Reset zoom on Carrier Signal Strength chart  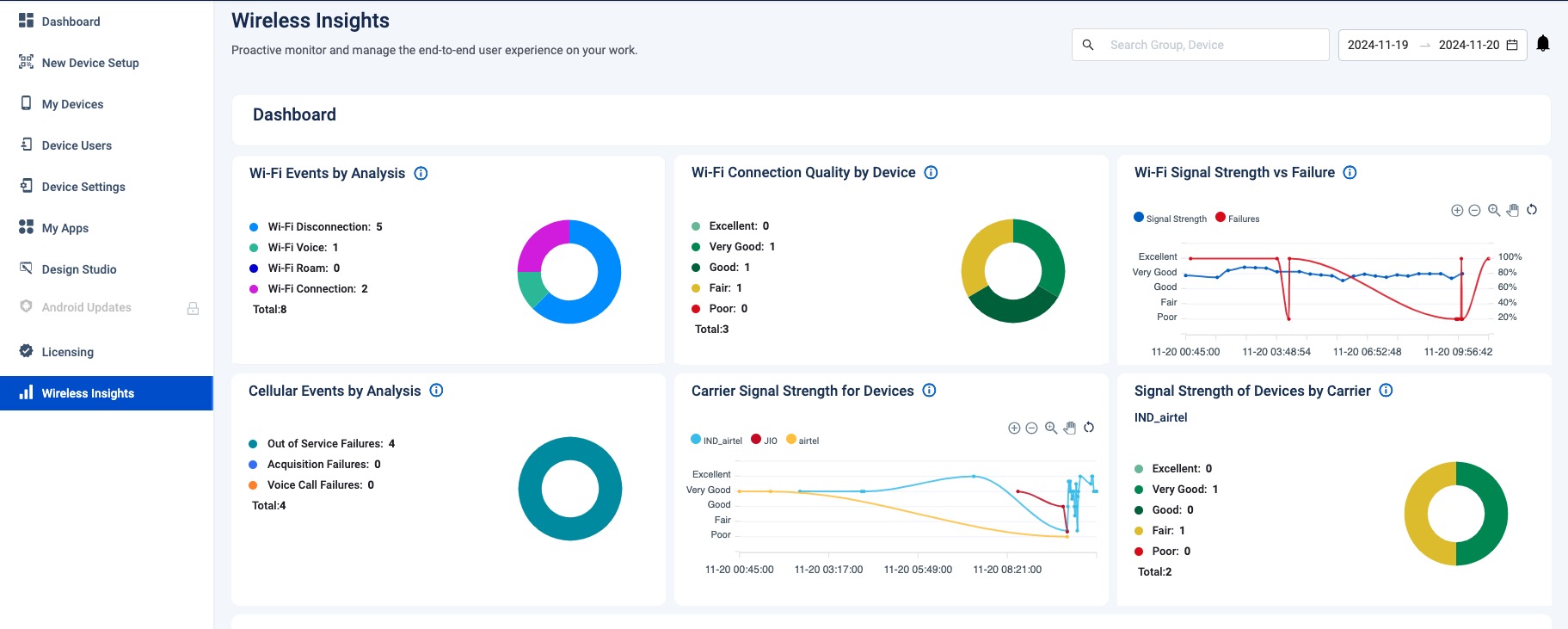point(1089,428)
